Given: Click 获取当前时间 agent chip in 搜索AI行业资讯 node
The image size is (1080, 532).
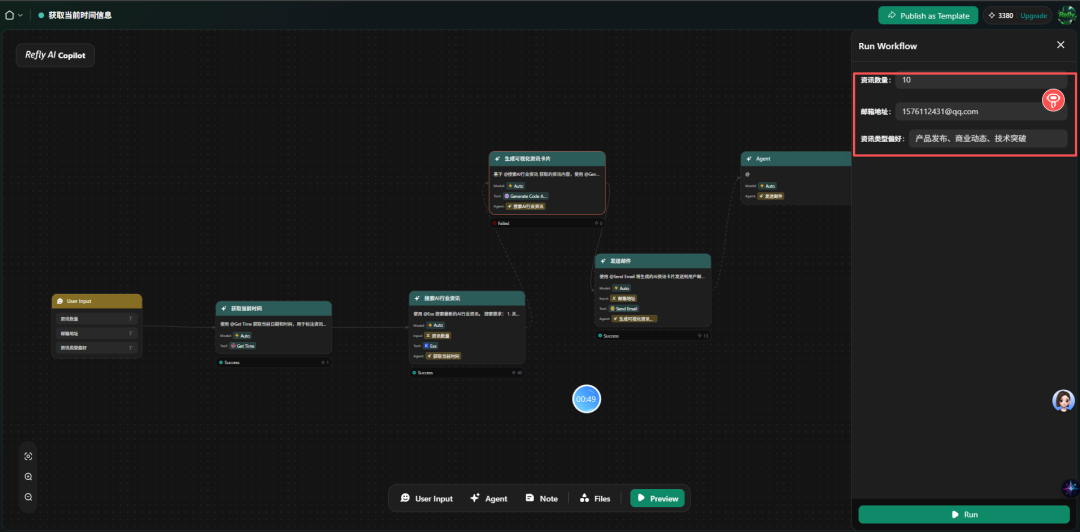Looking at the screenshot, I should click(x=444, y=356).
